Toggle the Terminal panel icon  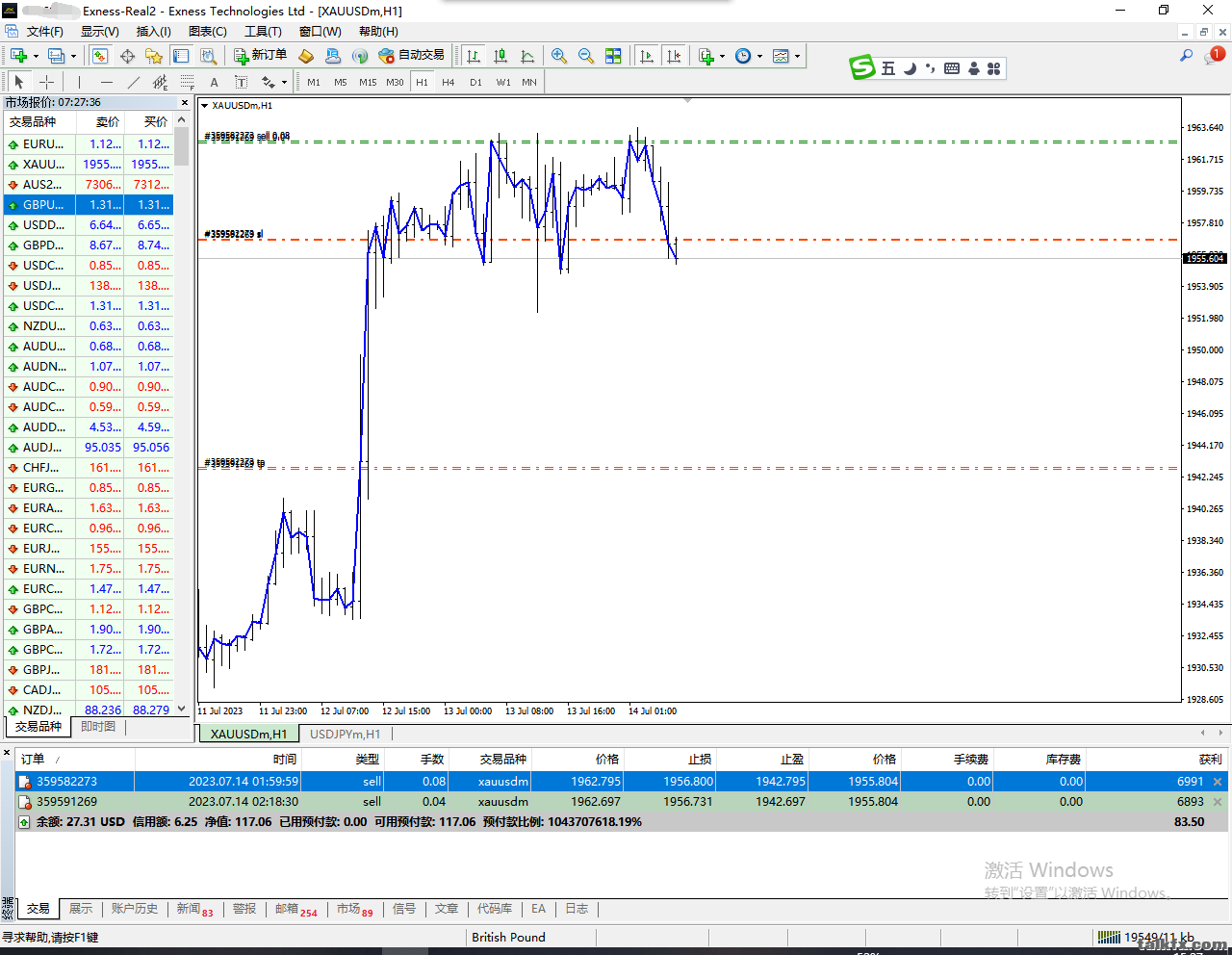181,56
